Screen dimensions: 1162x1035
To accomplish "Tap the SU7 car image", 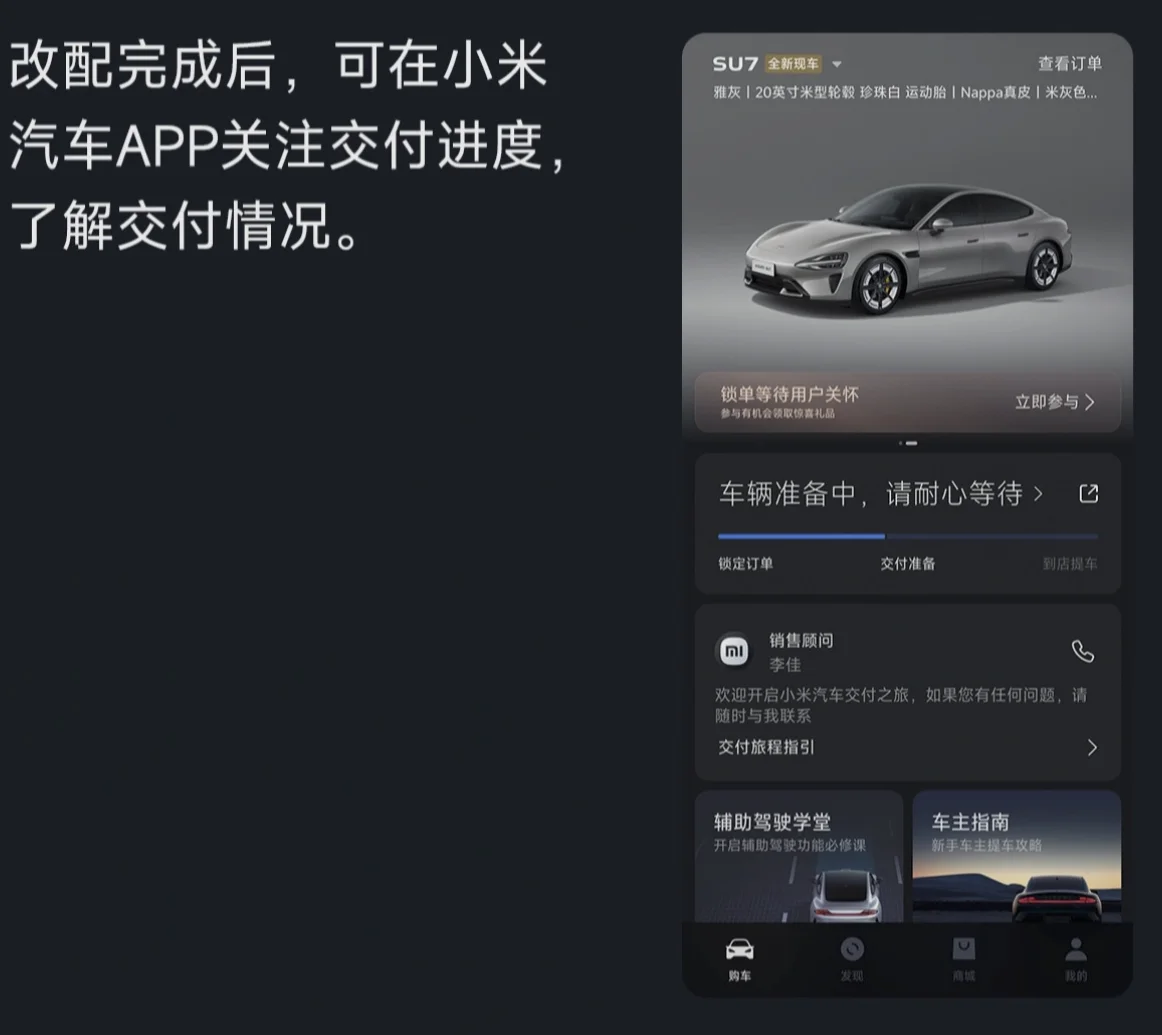I will [909, 249].
